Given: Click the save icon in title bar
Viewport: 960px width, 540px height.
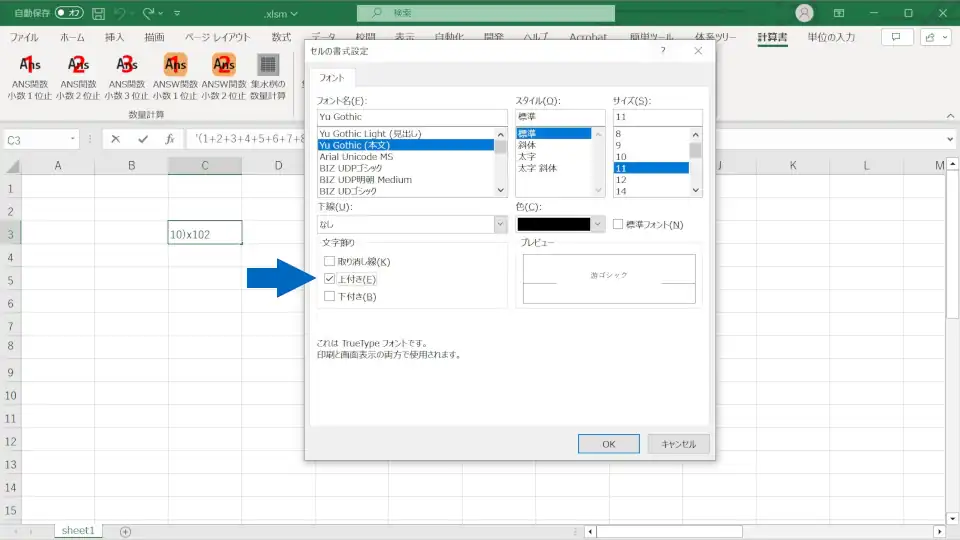Looking at the screenshot, I should pos(98,14).
